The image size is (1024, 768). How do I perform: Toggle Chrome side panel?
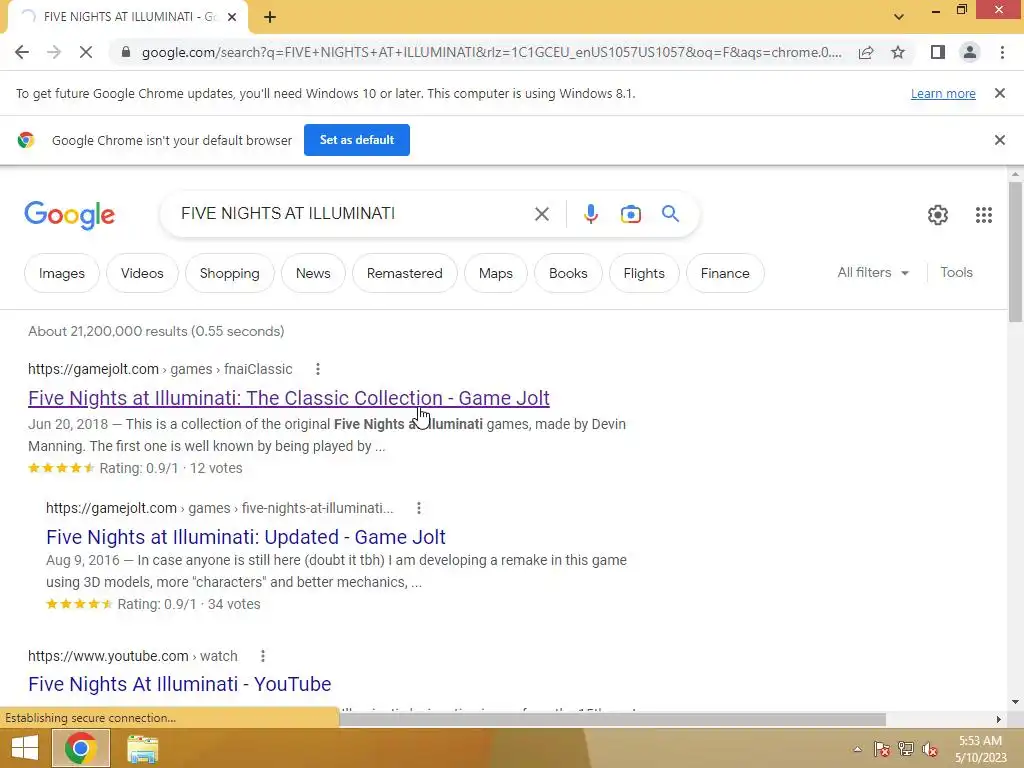pyautogui.click(x=938, y=52)
